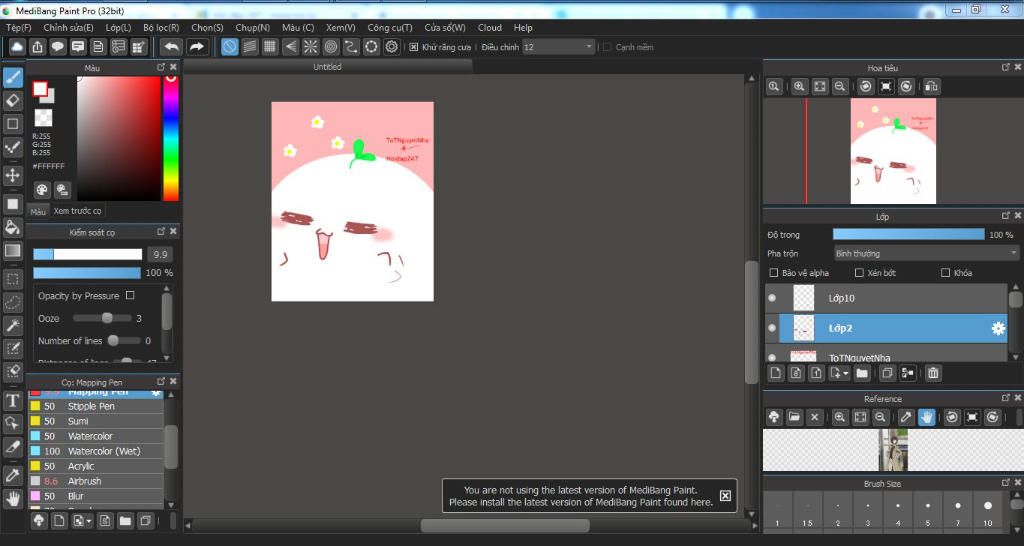Select the Eyedropper tool
The image size is (1024, 546).
pyautogui.click(x=12, y=475)
